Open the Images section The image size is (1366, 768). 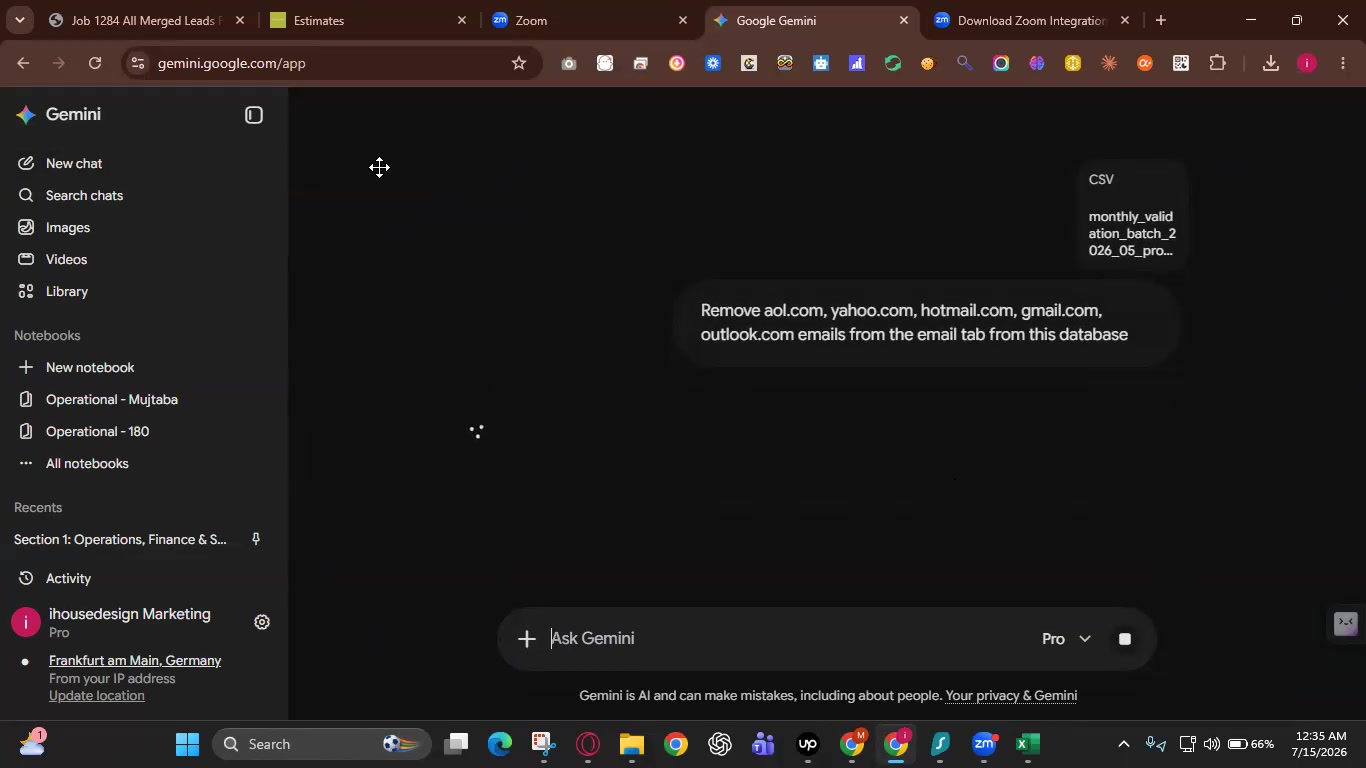68,227
